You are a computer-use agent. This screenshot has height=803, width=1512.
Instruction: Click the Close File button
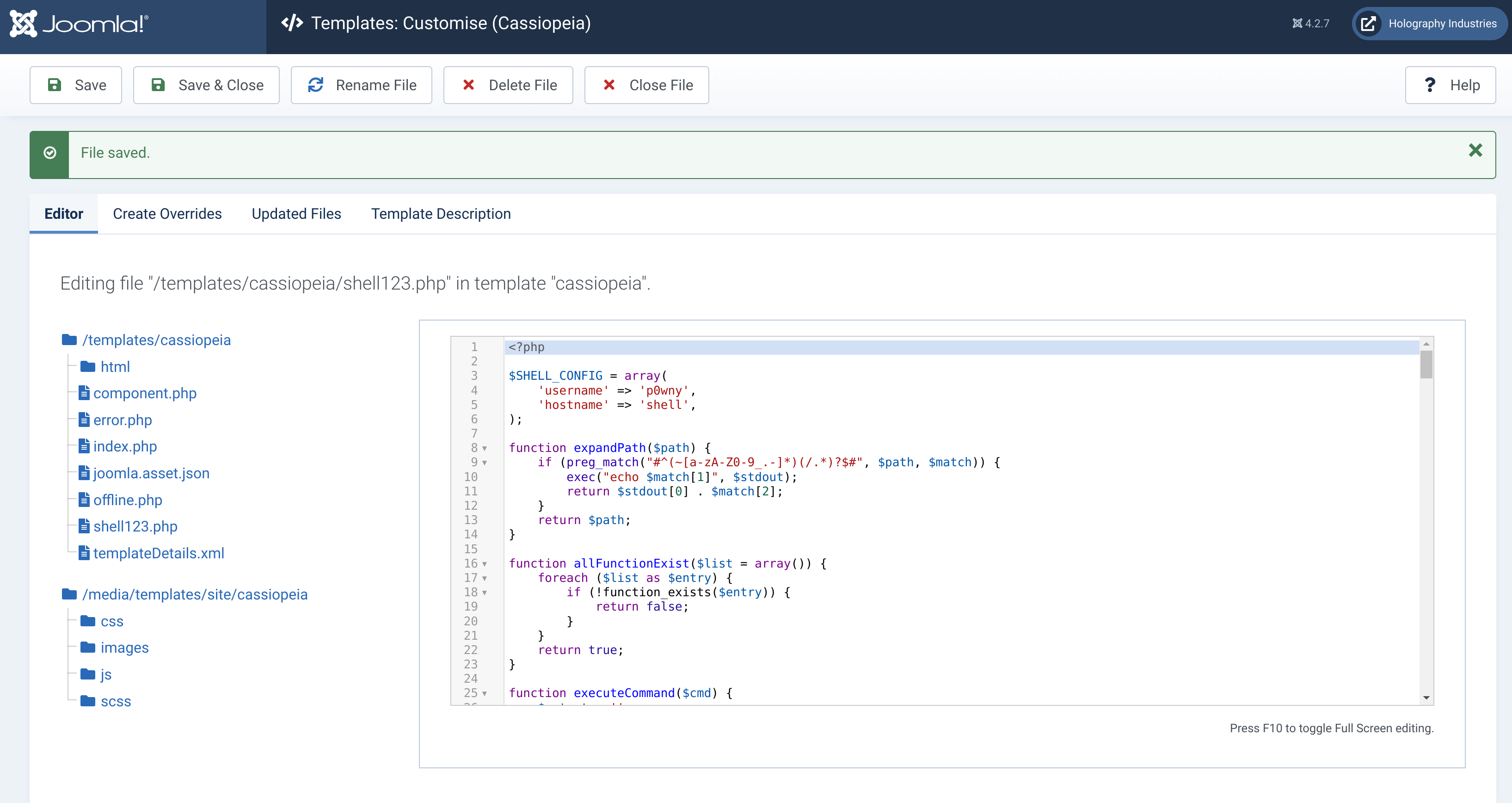(x=646, y=85)
